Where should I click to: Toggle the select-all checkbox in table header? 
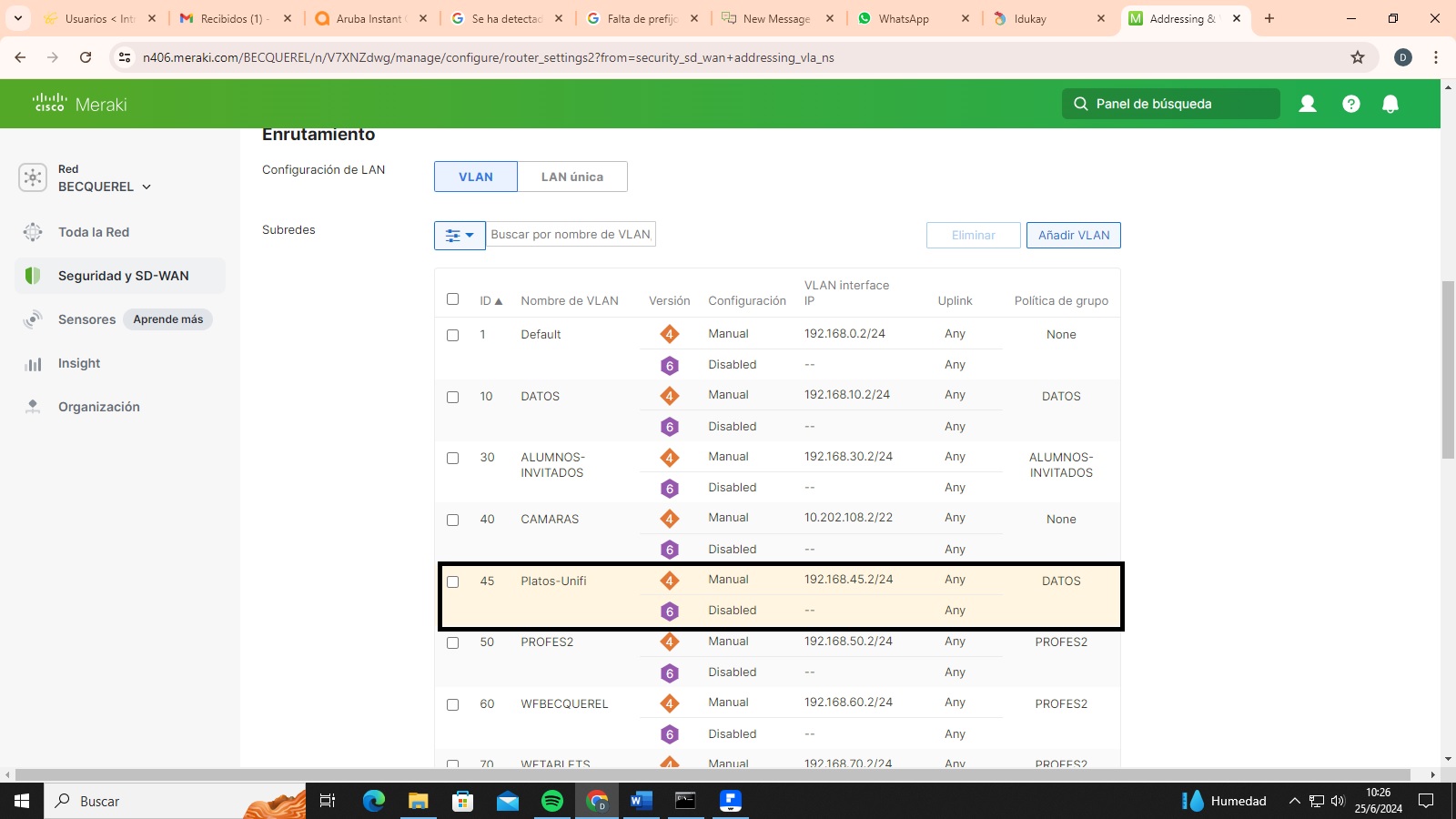(x=452, y=299)
